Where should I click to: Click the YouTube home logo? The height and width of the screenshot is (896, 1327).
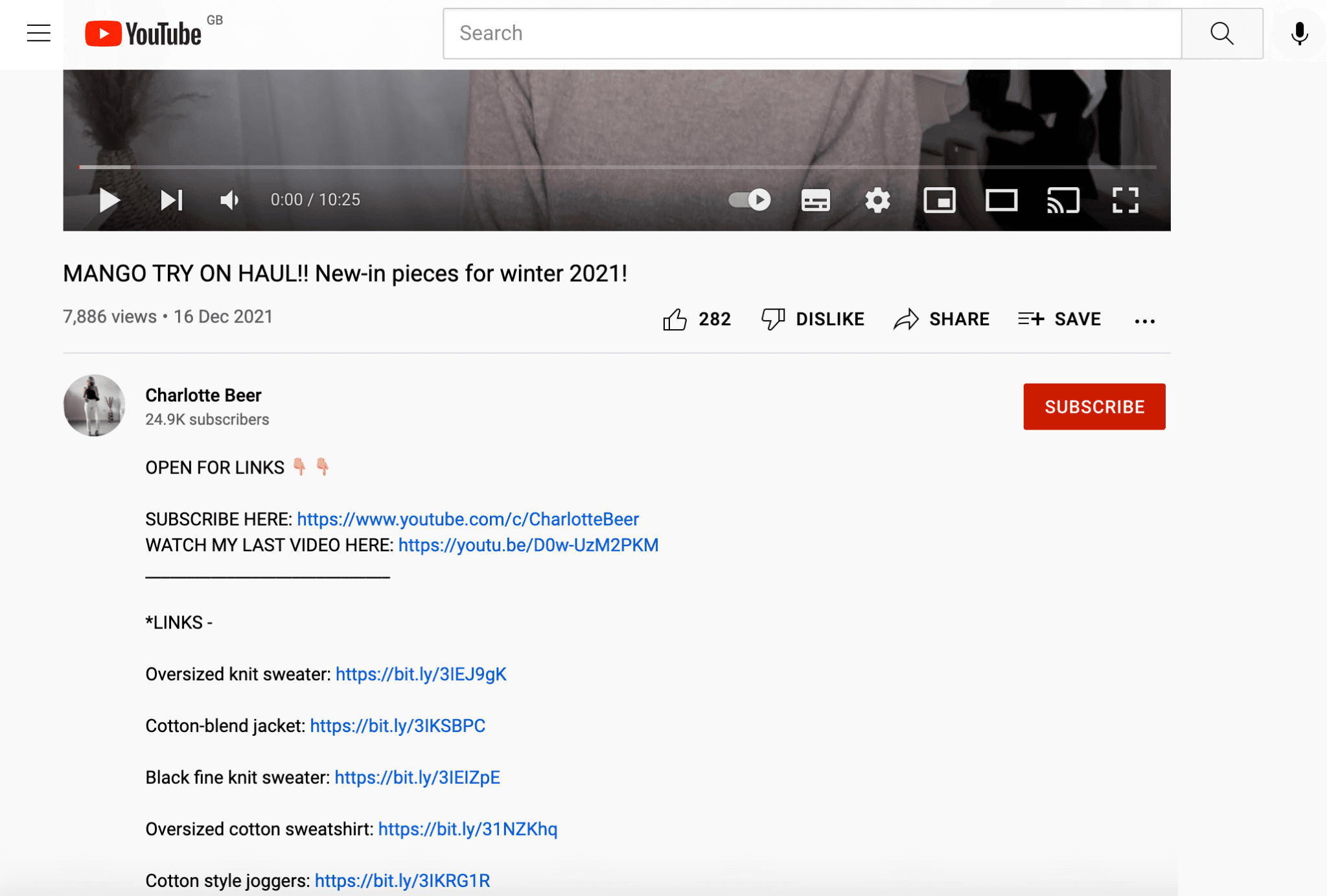[x=144, y=34]
